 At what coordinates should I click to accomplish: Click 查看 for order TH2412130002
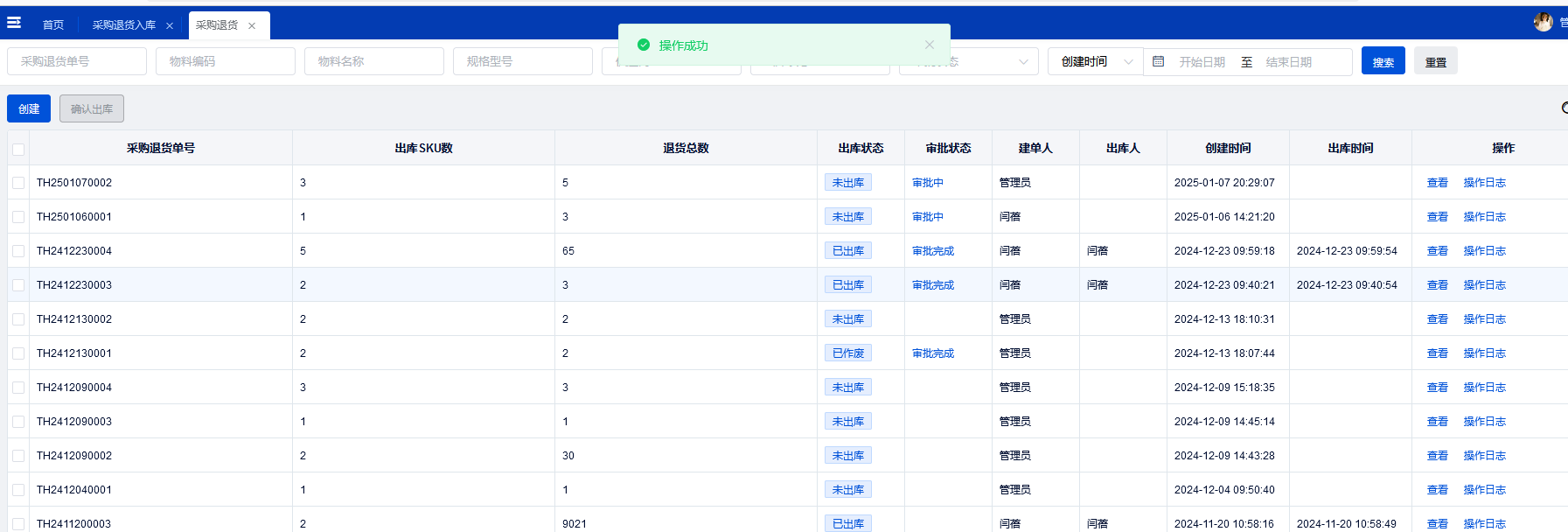pos(1437,319)
